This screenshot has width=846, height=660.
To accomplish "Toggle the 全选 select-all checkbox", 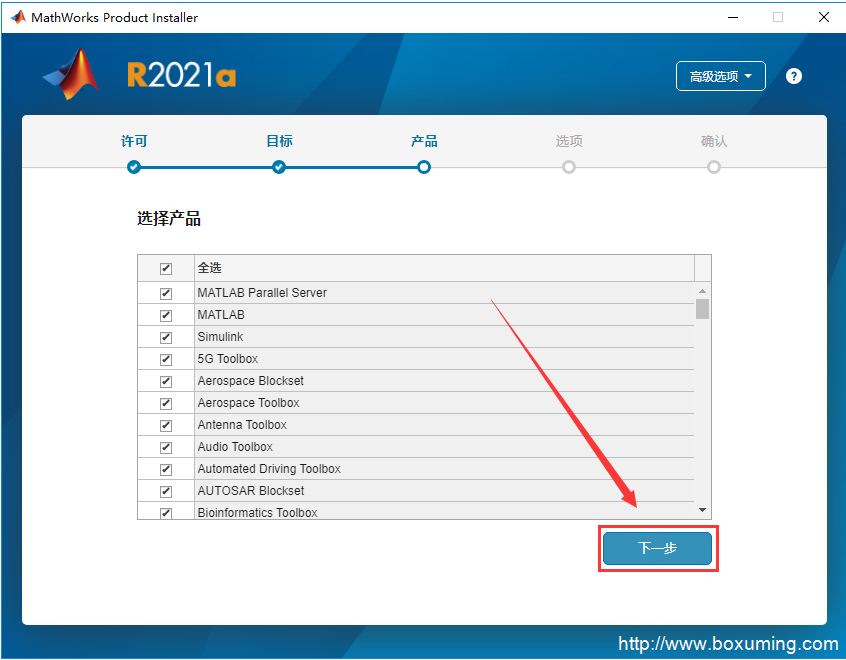I will (x=166, y=268).
